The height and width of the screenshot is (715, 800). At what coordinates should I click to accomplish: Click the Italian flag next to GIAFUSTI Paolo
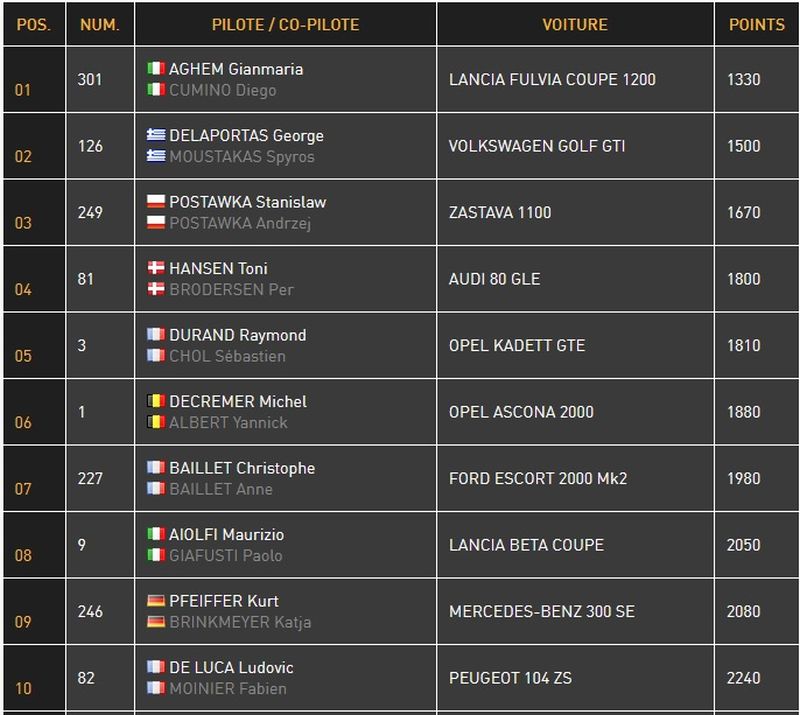pyautogui.click(x=155, y=555)
